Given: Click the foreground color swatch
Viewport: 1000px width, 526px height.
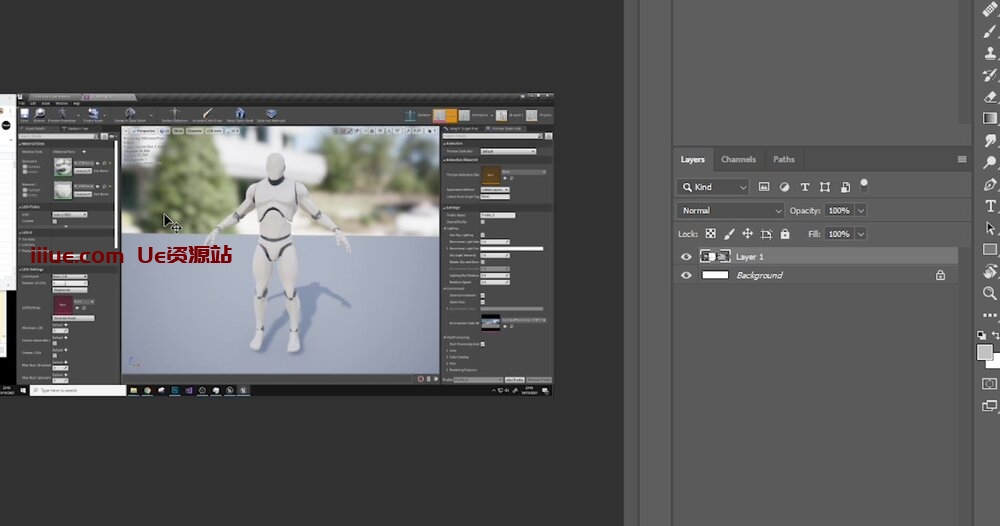Looking at the screenshot, I should point(984,352).
